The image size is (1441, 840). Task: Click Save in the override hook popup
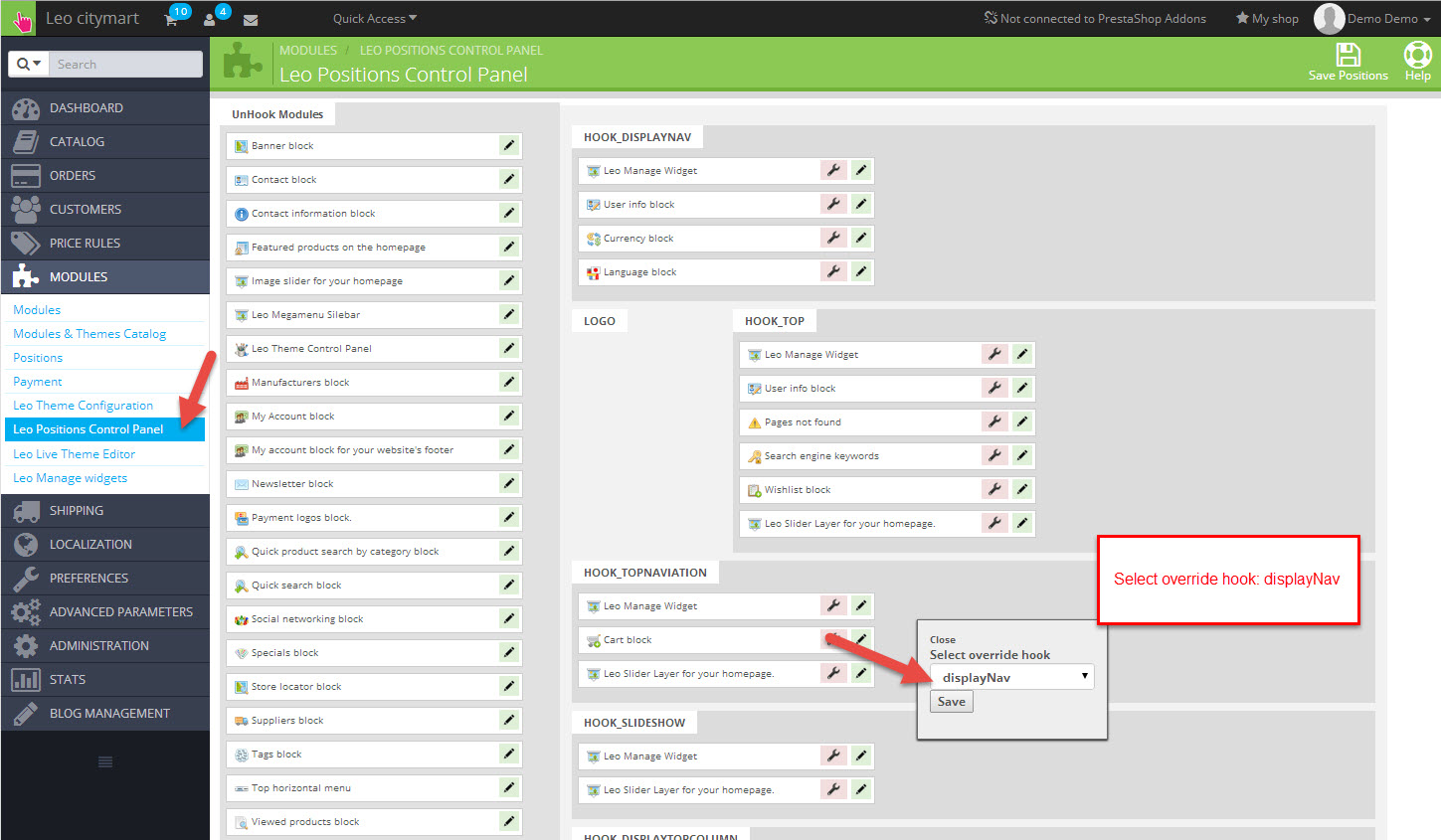tap(952, 702)
